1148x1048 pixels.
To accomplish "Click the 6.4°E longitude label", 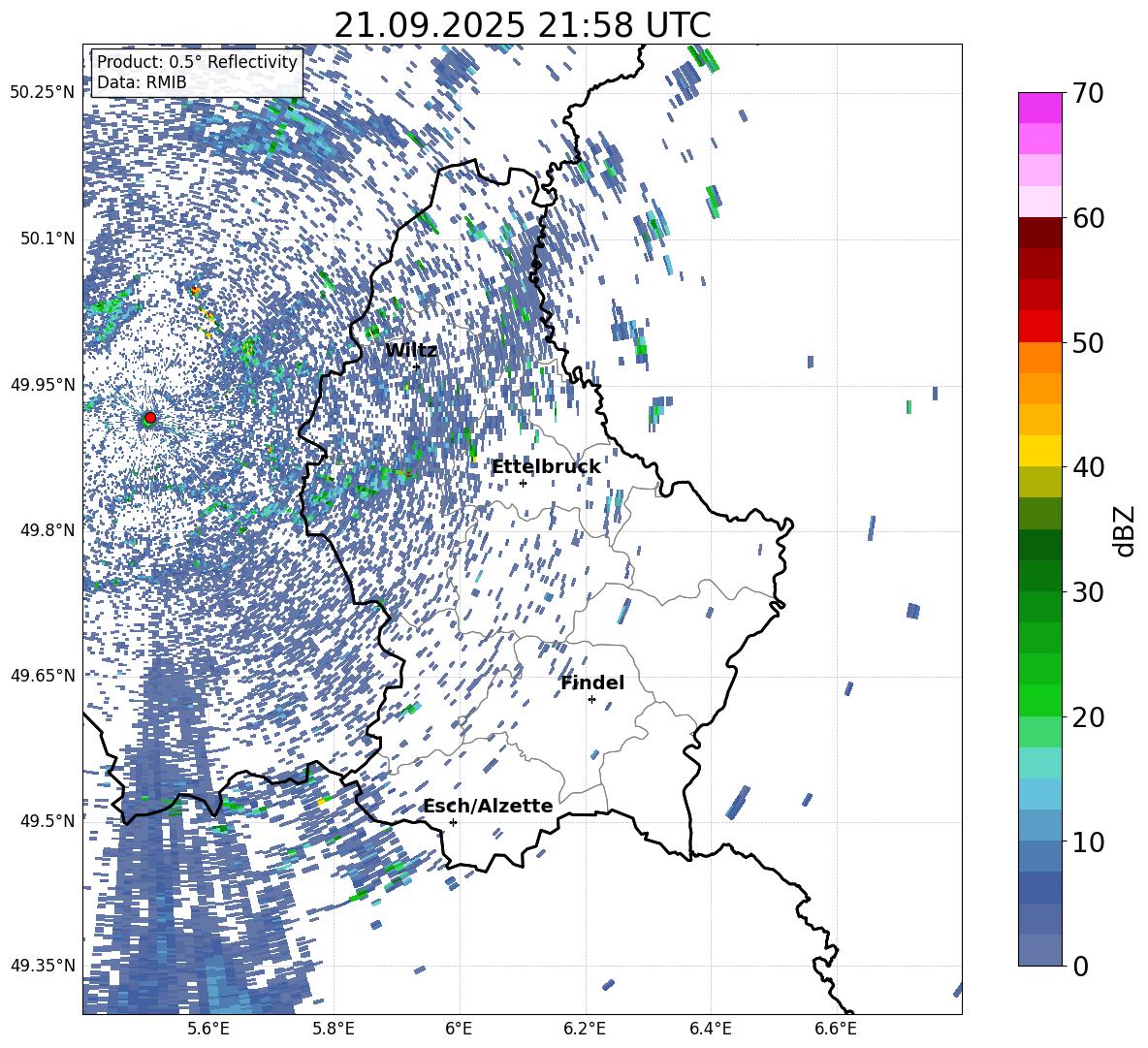I will coord(711,1029).
